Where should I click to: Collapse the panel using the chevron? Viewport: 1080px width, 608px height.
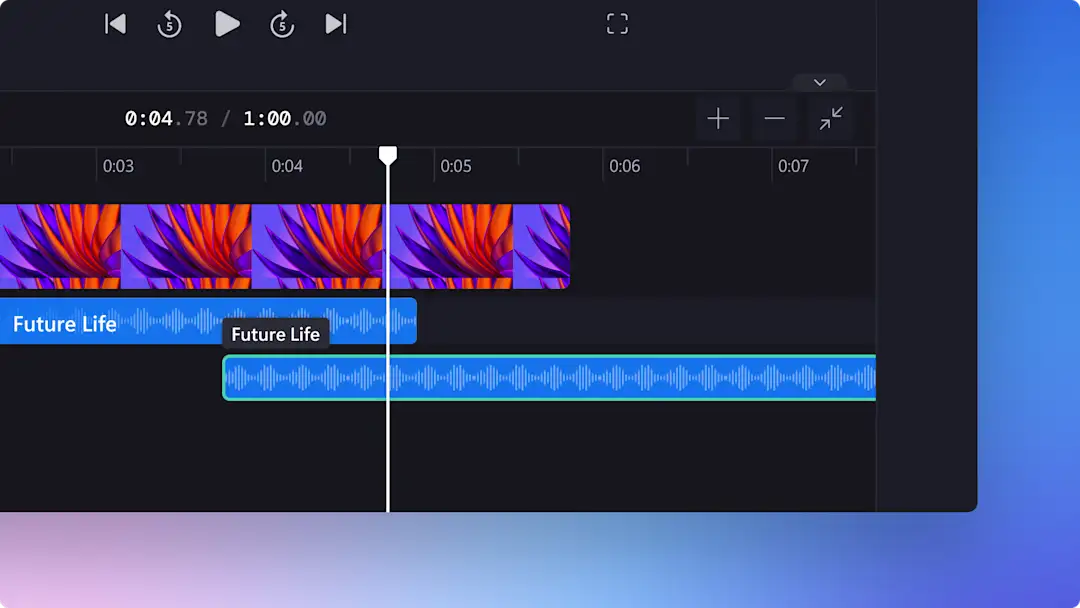820,82
